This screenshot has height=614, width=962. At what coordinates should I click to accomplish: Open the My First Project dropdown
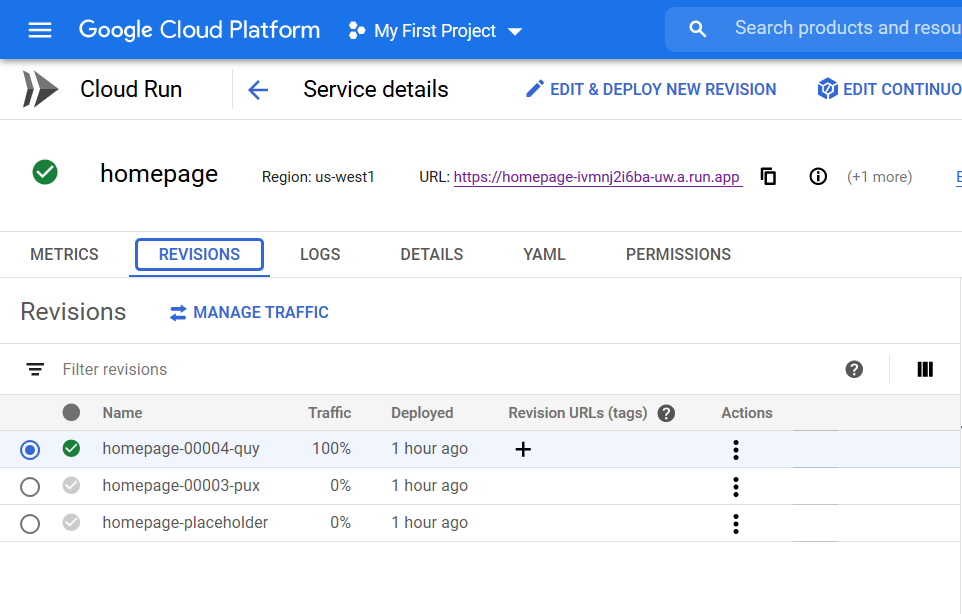tap(435, 30)
